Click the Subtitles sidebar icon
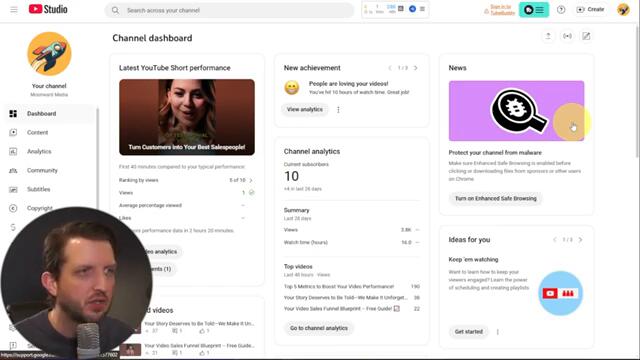640x360 pixels. [x=13, y=189]
